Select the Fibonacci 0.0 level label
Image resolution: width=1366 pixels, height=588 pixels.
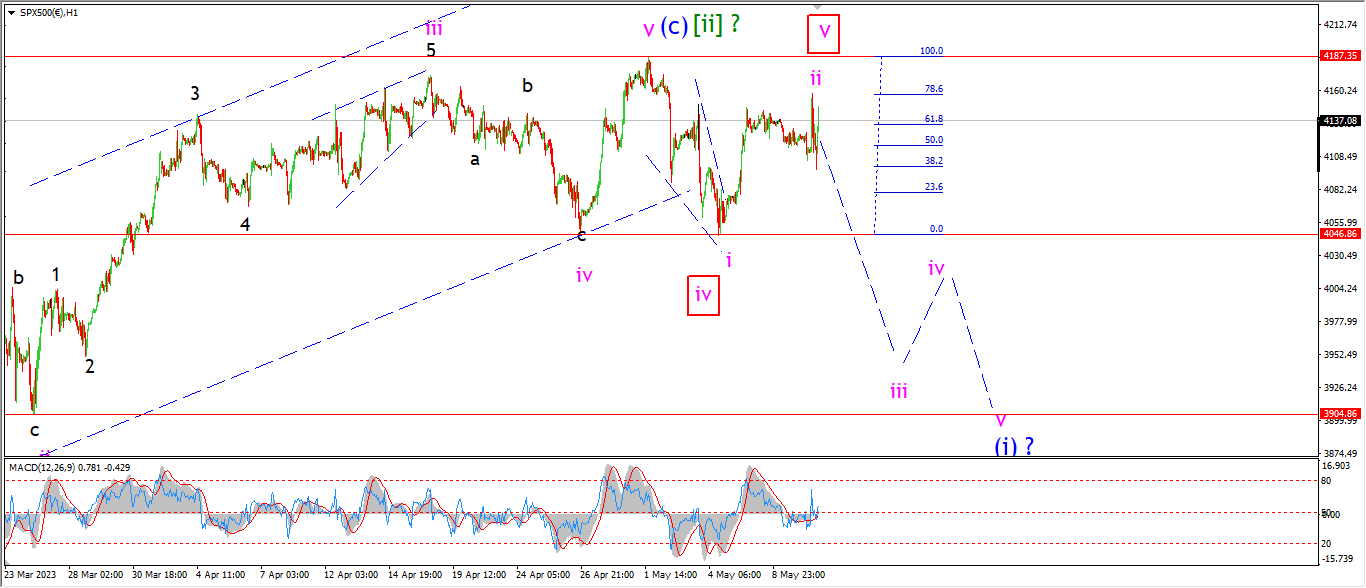click(x=936, y=229)
